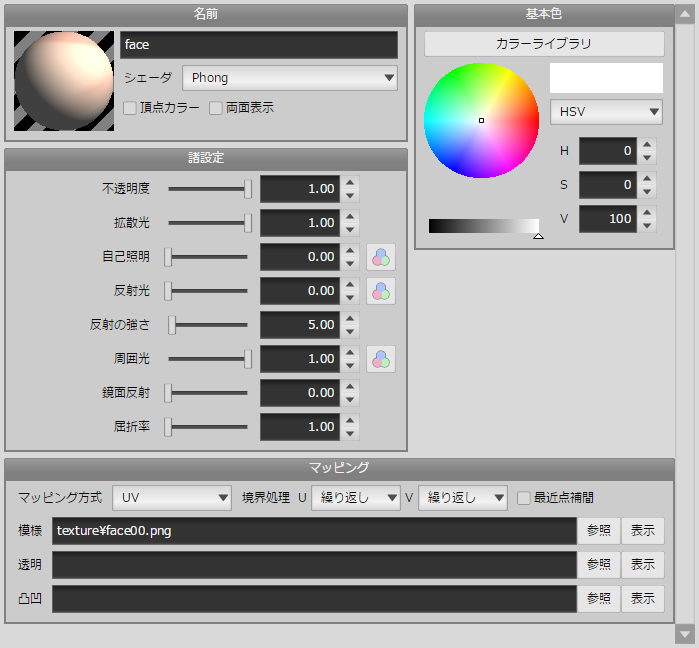
Task: Open the 境界処理 U 繰り返し dropdown
Action: (356, 498)
